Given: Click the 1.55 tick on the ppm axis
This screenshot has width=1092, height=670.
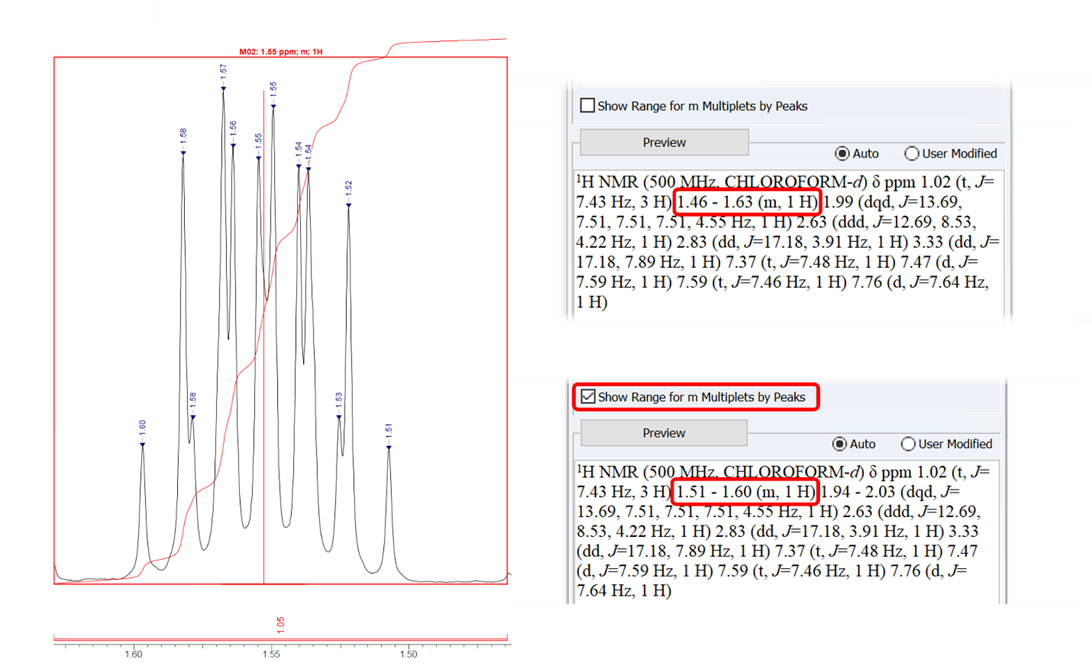Looking at the screenshot, I should [270, 656].
